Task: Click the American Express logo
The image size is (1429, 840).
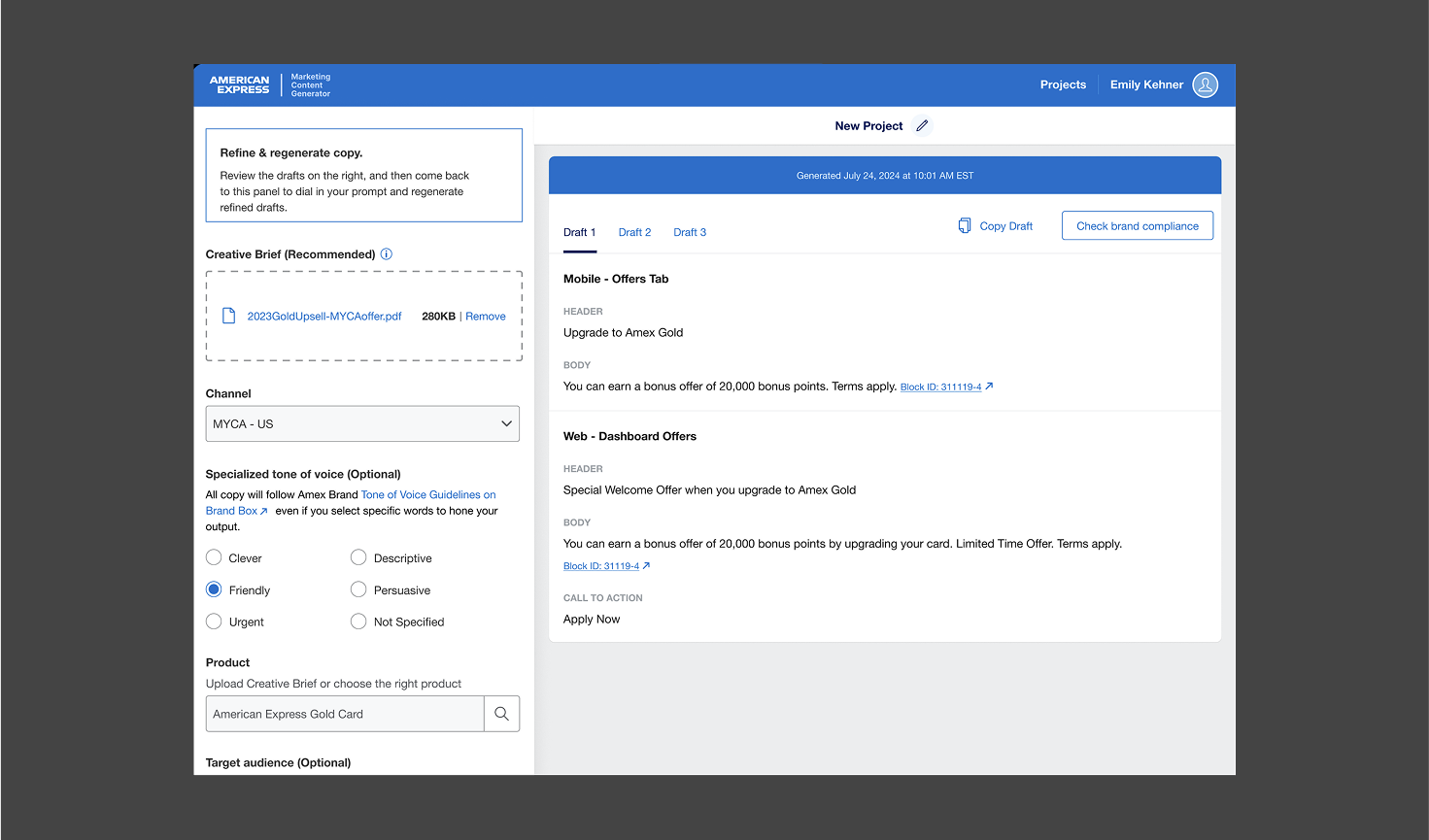Action: (239, 85)
